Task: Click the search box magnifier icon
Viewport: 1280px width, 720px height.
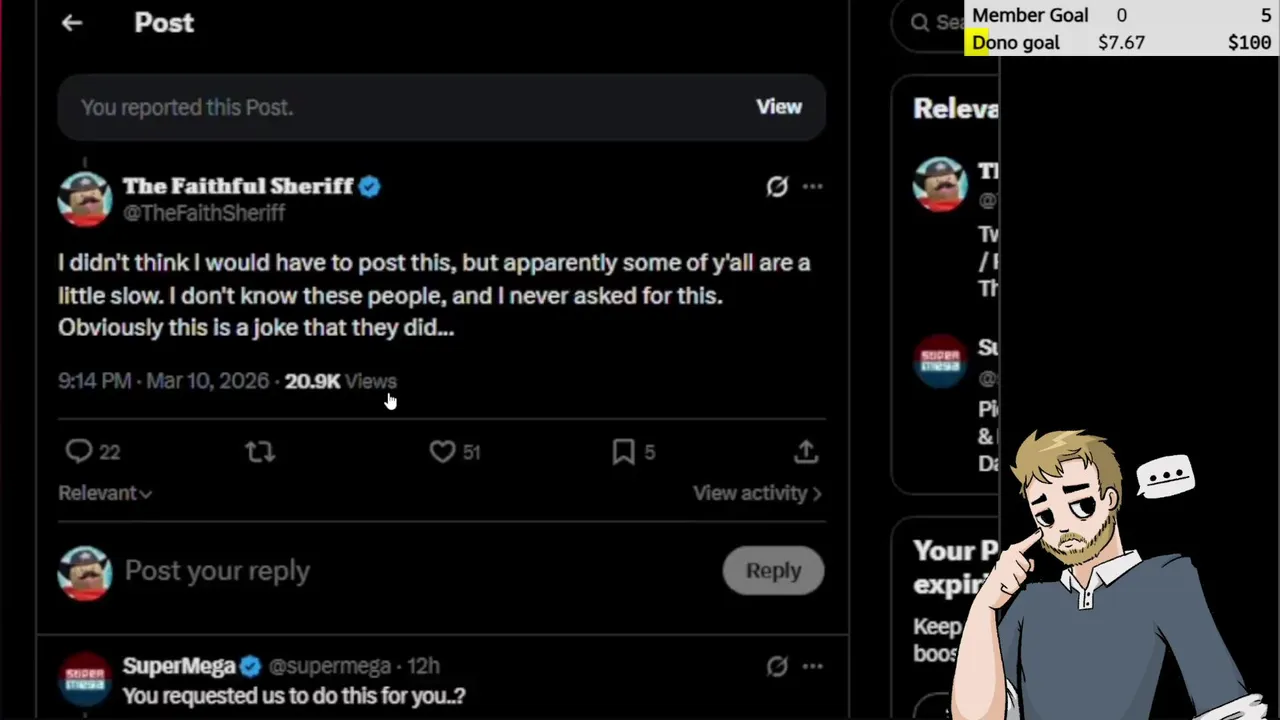Action: pos(920,22)
